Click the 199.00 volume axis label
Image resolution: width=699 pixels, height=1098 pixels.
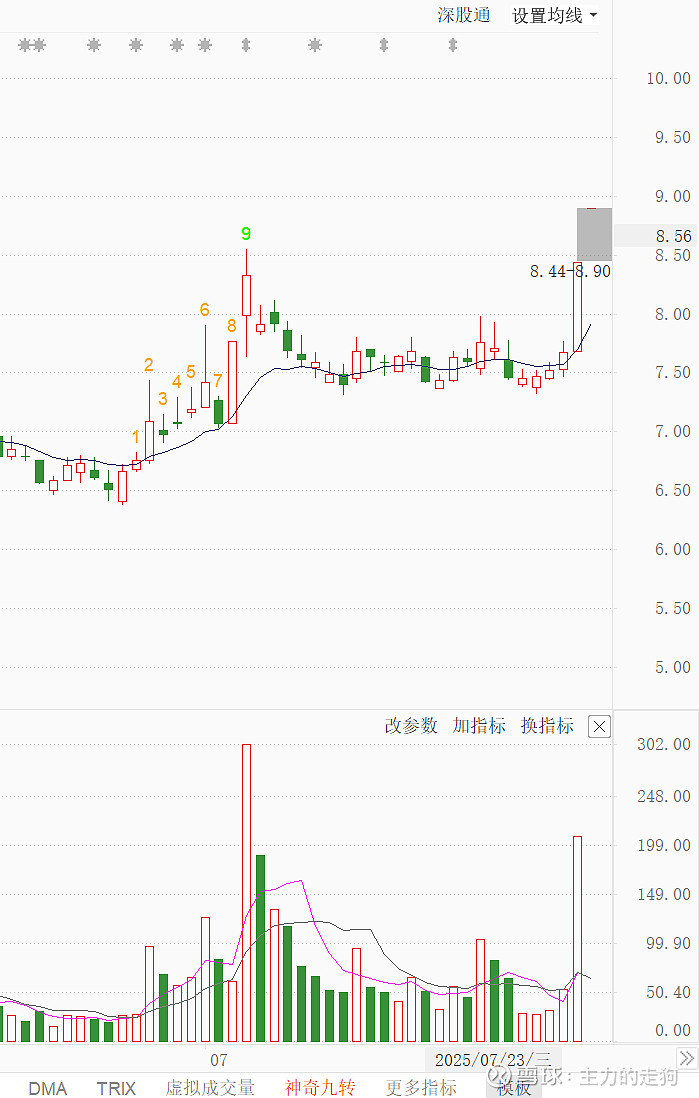[x=664, y=845]
